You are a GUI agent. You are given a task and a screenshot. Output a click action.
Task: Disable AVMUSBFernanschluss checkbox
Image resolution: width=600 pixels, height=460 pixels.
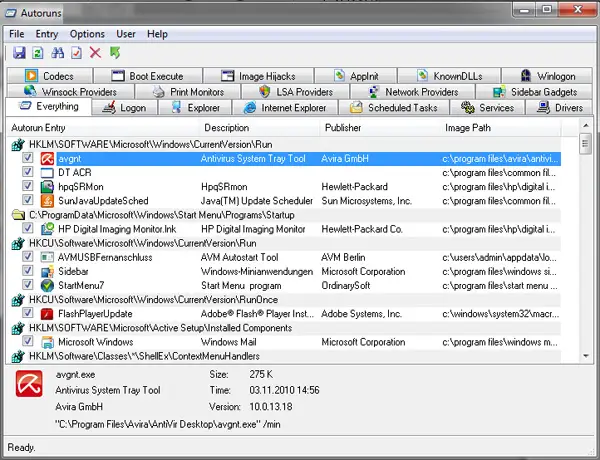pos(28,256)
